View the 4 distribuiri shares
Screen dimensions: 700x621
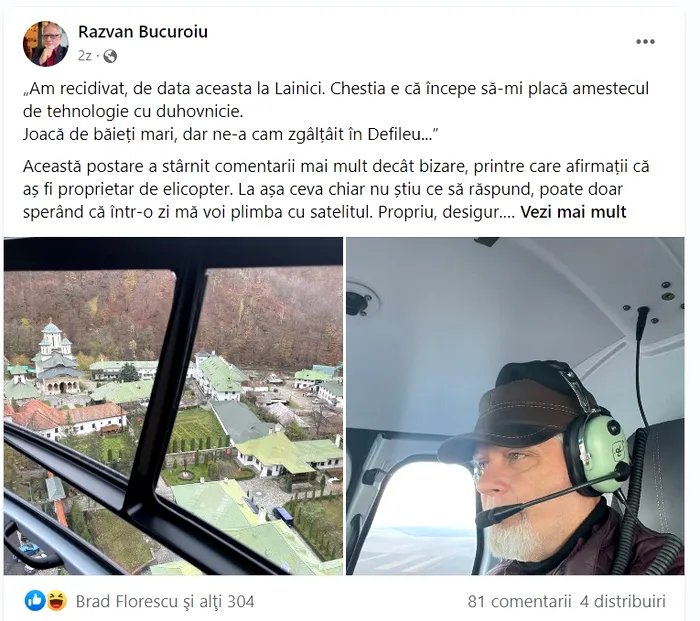623,601
